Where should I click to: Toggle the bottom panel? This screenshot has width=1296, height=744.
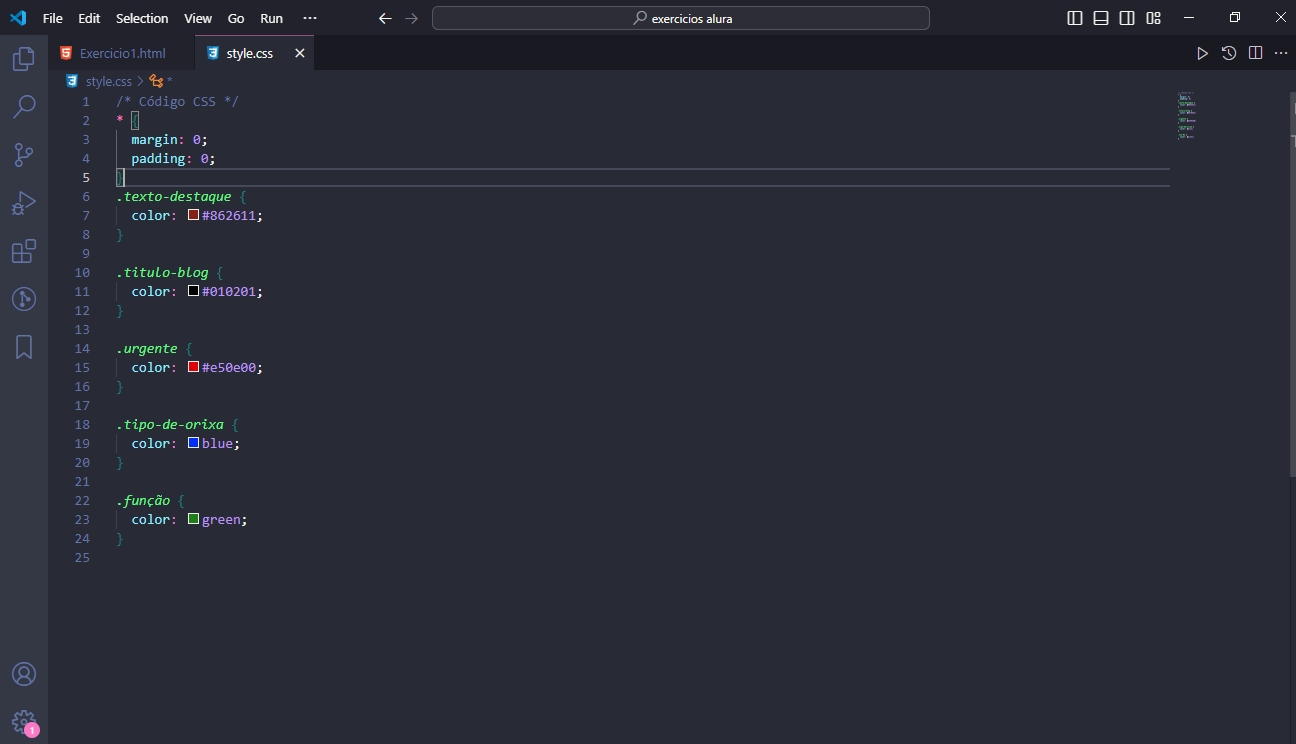pyautogui.click(x=1101, y=18)
